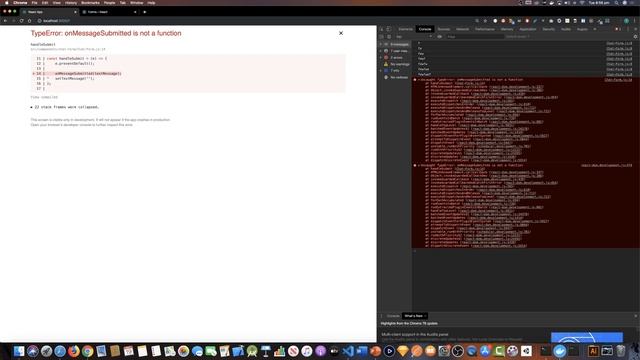Click the live expression eye icon
This screenshot has height=360, width=640.
click(440, 36)
